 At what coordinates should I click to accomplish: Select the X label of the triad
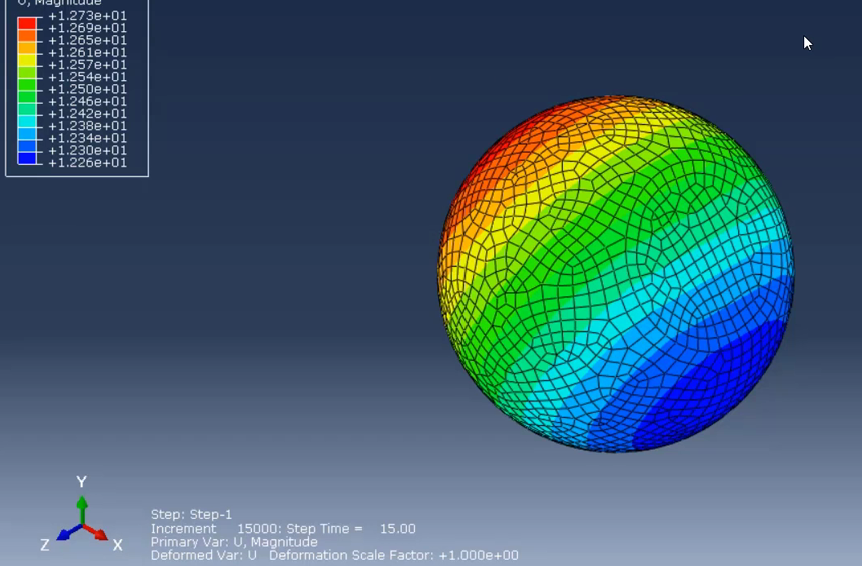pyautogui.click(x=117, y=545)
